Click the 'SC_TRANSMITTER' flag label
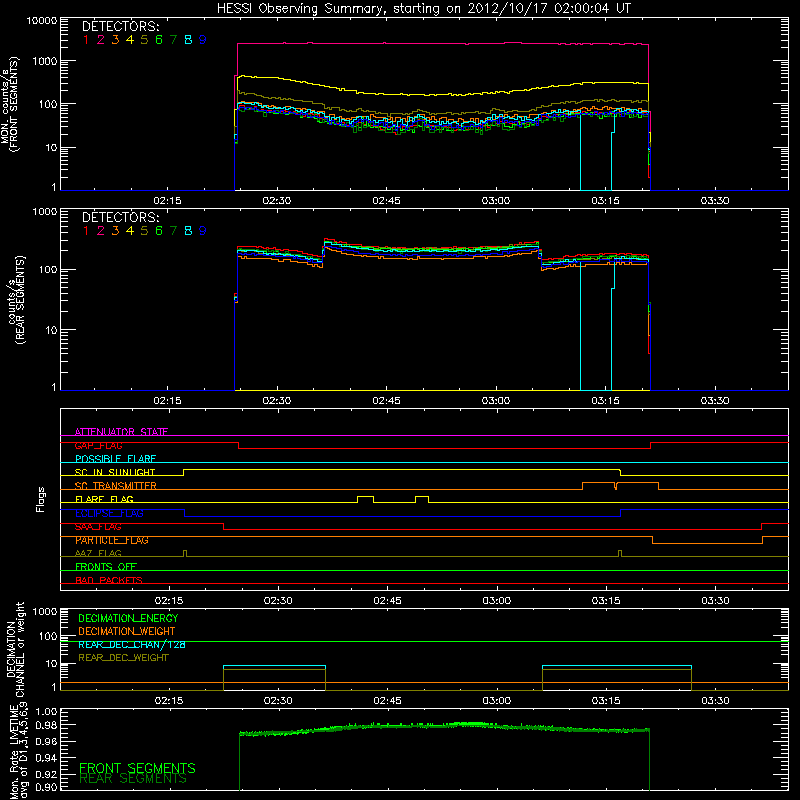 click(x=115, y=485)
